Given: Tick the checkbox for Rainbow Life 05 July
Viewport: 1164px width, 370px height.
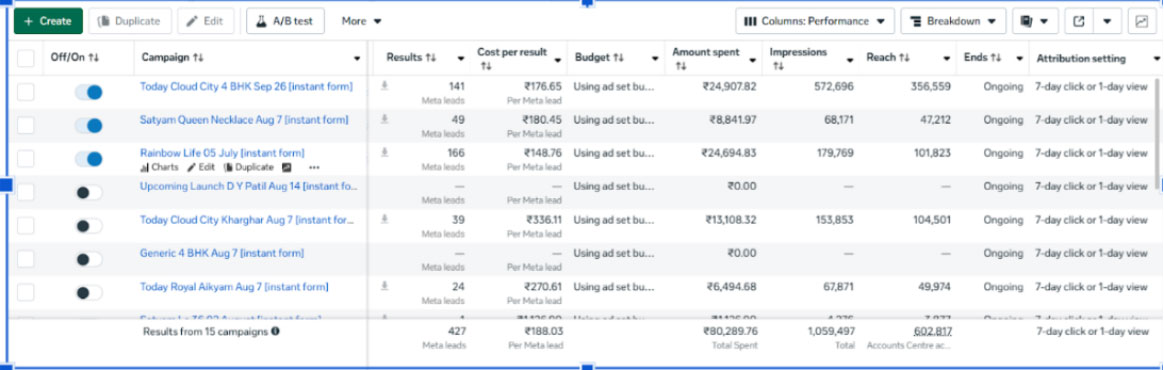Looking at the screenshot, I should (x=25, y=159).
